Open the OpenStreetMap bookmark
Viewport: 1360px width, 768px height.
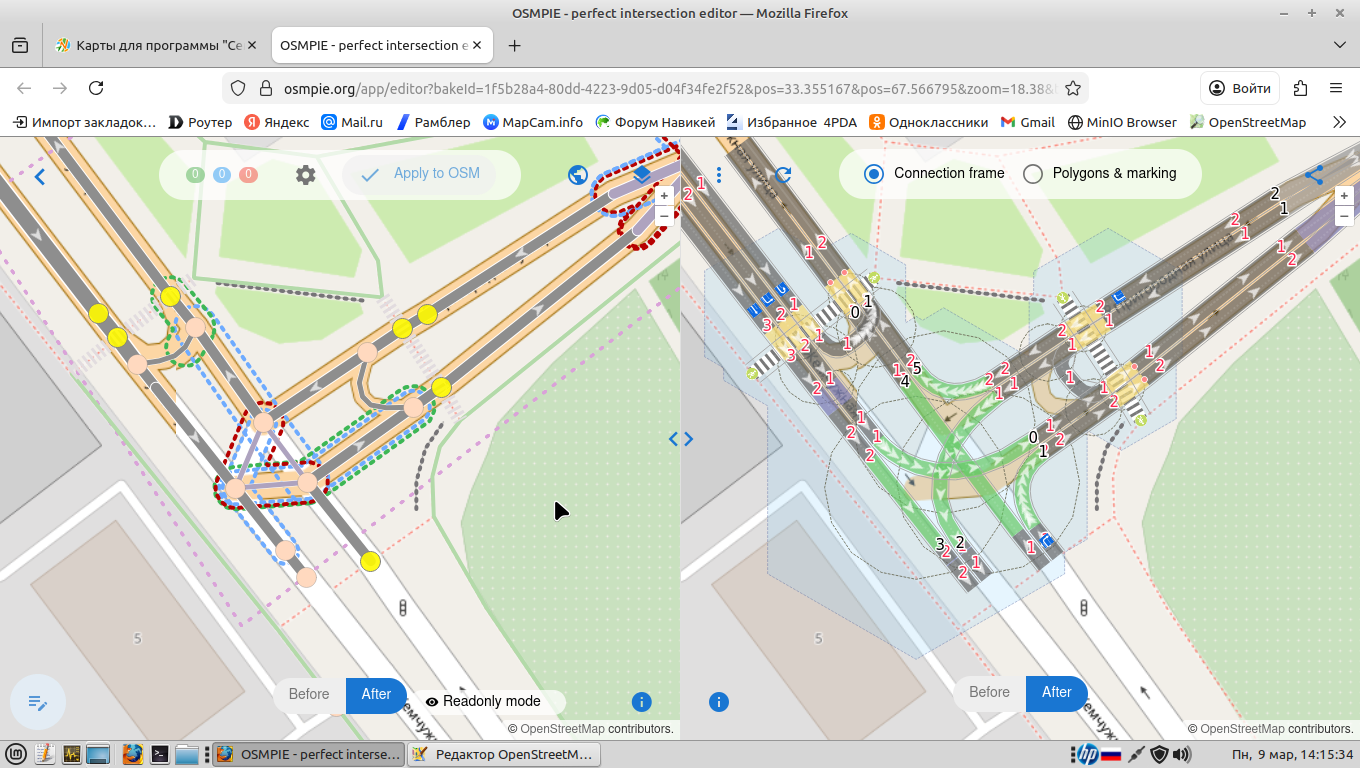point(1248,122)
